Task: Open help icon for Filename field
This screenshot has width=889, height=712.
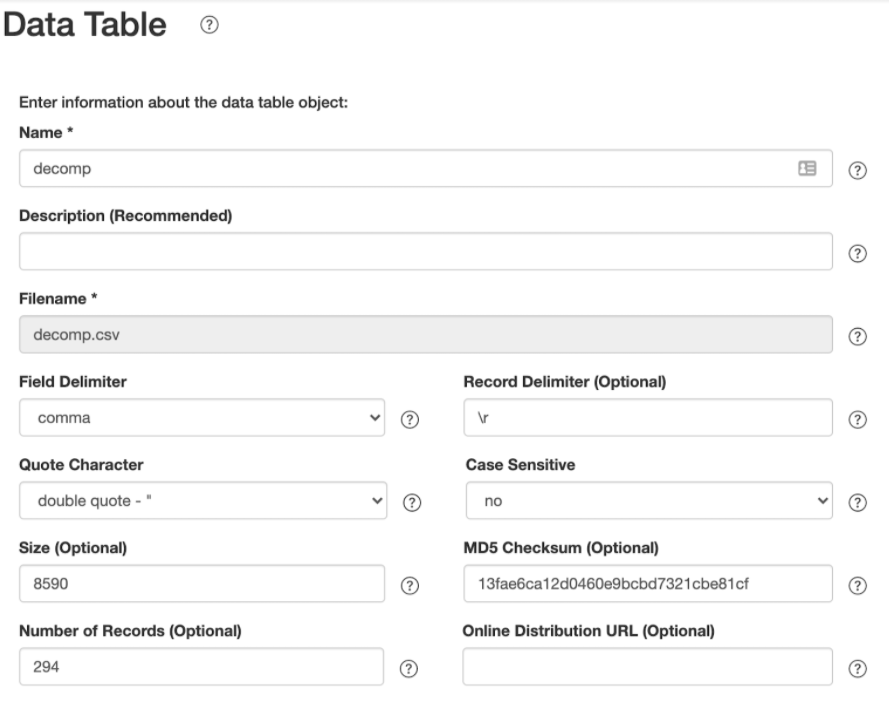Action: [x=857, y=336]
